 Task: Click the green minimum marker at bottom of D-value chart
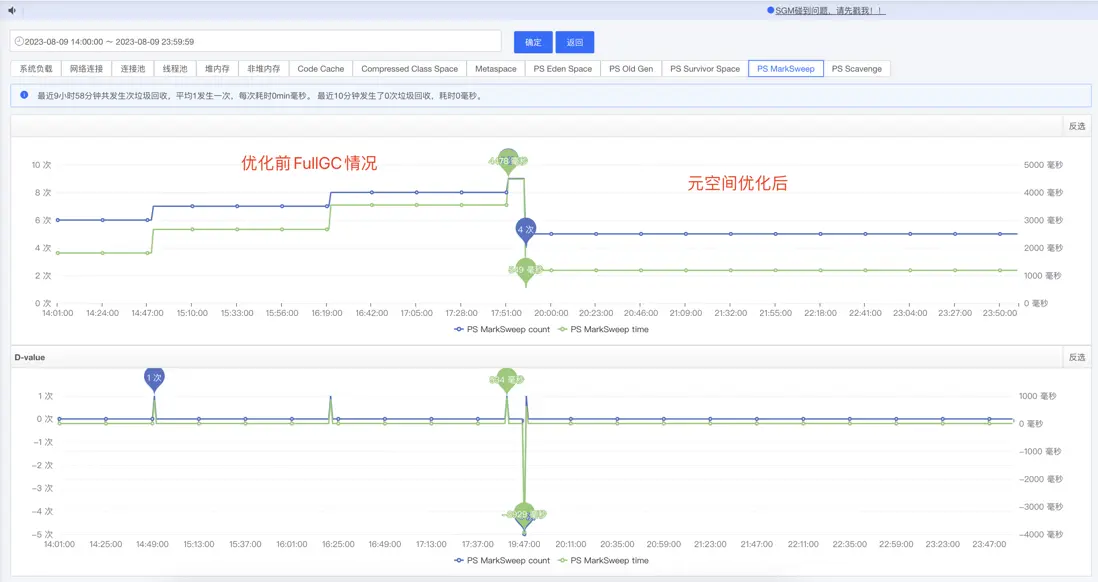(524, 514)
